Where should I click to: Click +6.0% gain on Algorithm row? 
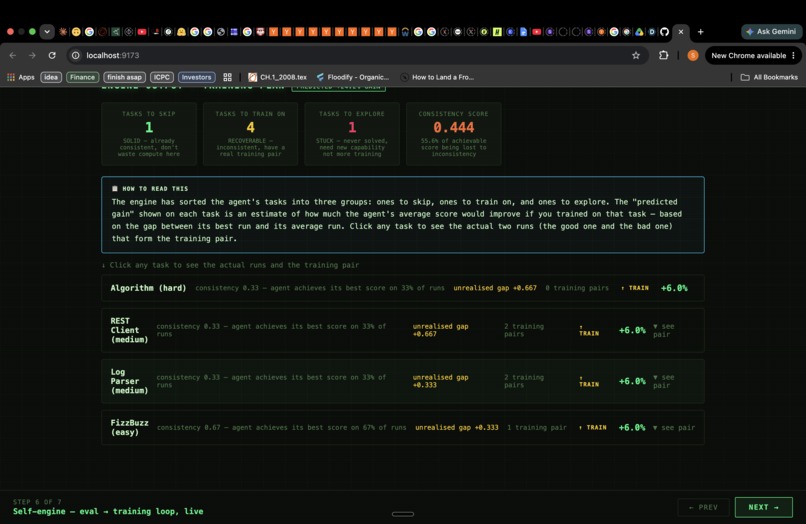[x=674, y=288]
